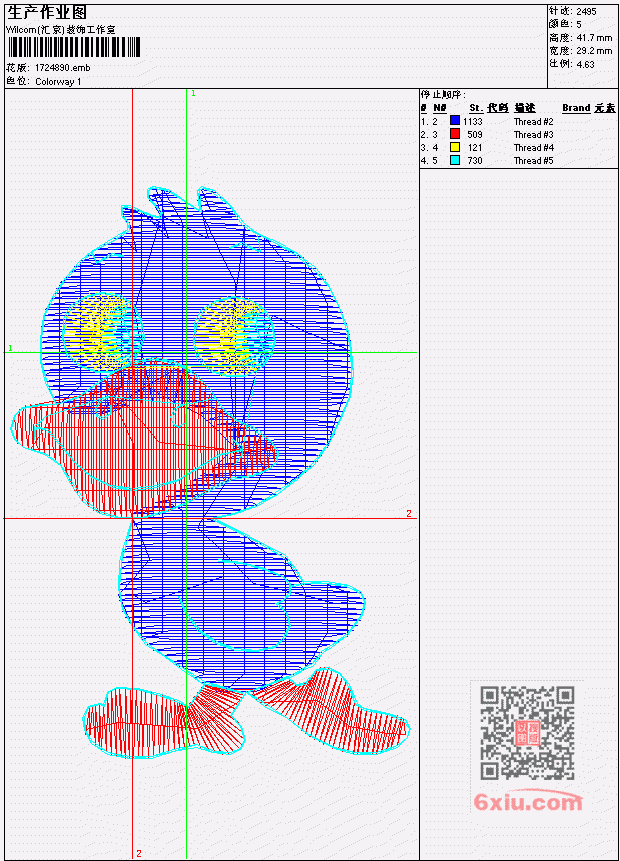Select the 'Thread #3' description text
The height and width of the screenshot is (861, 620).
coord(533,135)
